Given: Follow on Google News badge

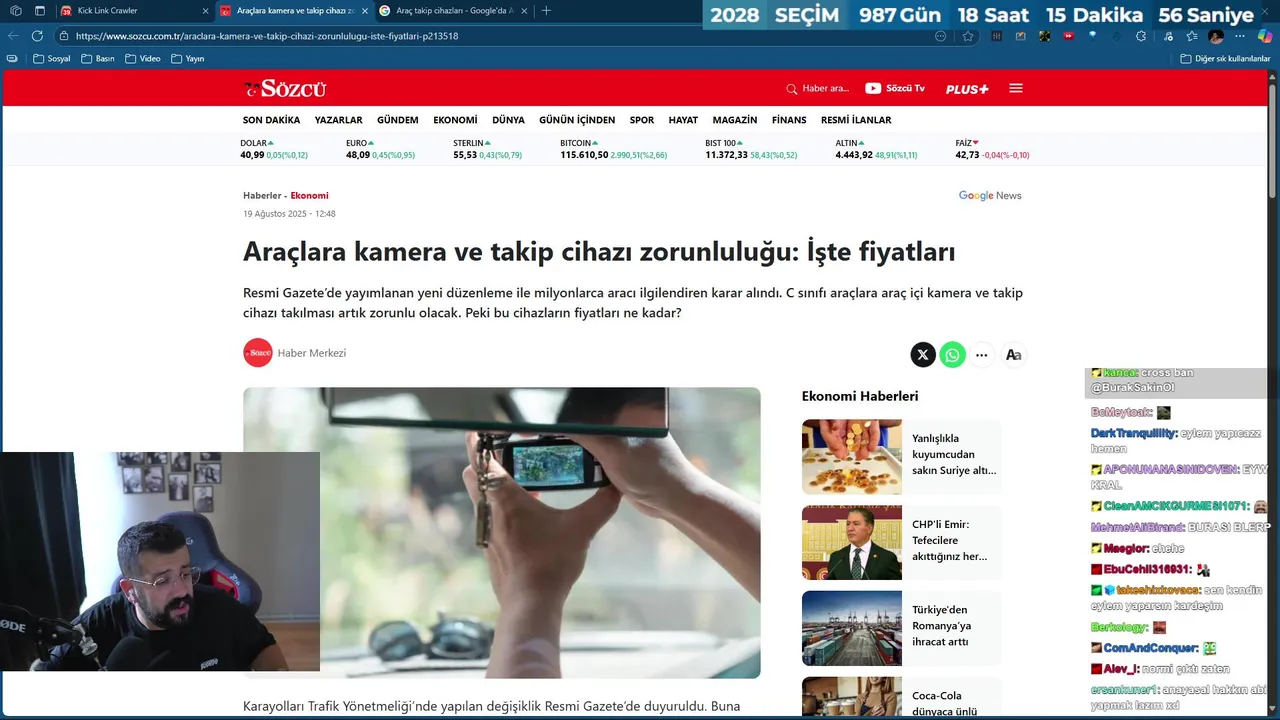Looking at the screenshot, I should (x=990, y=196).
